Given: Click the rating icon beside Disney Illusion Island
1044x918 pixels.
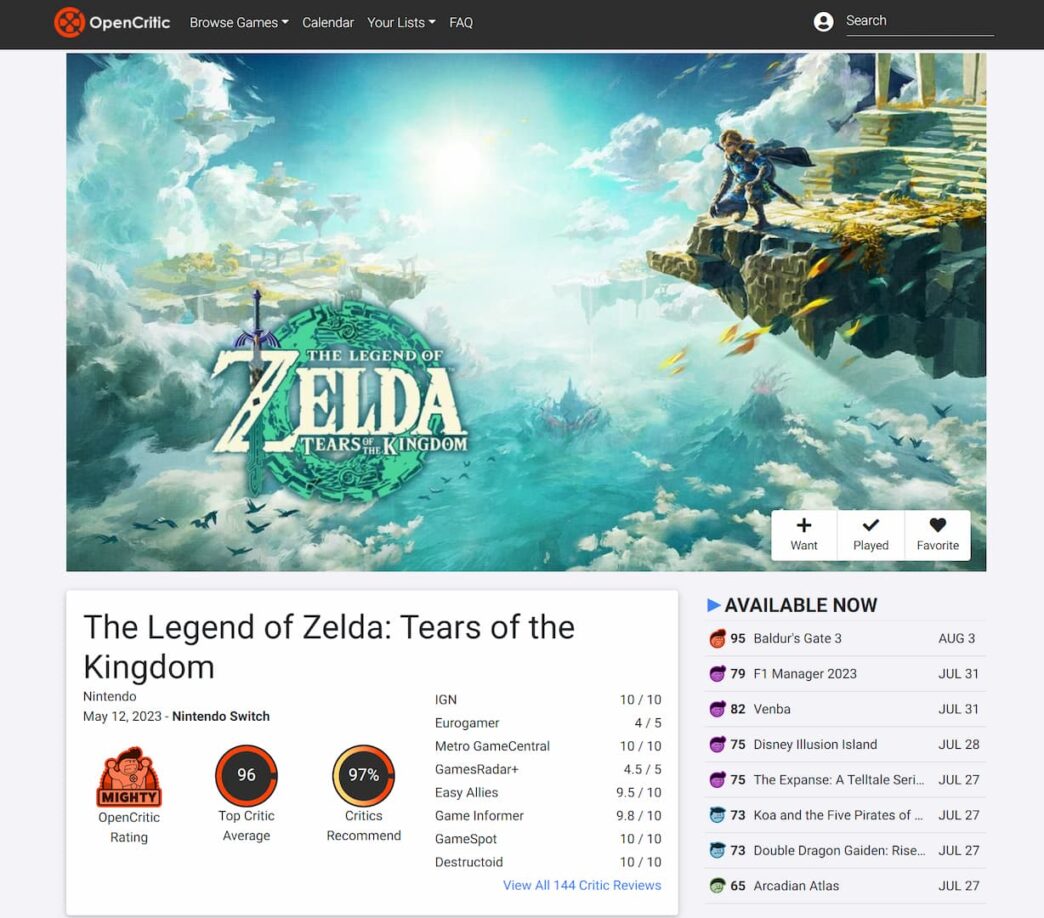Looking at the screenshot, I should [x=717, y=744].
